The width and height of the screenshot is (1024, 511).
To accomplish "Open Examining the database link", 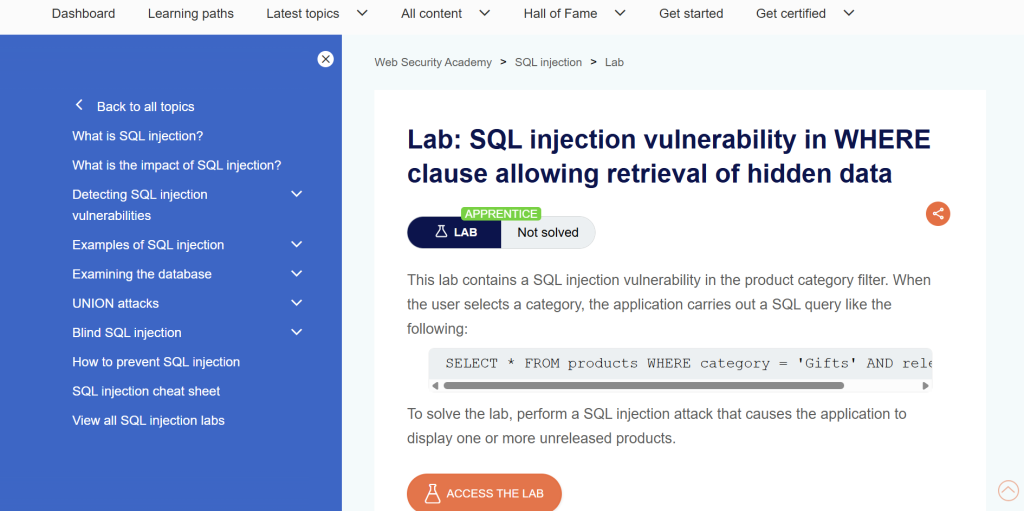I will [142, 274].
